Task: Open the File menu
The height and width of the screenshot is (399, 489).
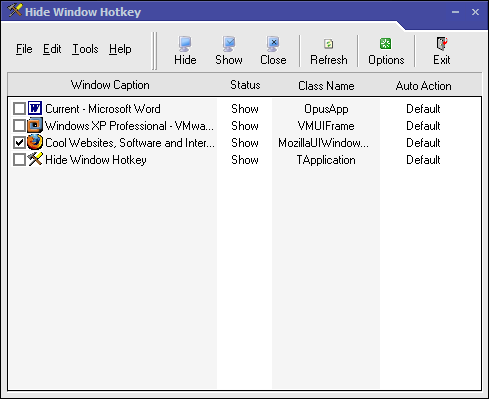Action: pos(24,49)
